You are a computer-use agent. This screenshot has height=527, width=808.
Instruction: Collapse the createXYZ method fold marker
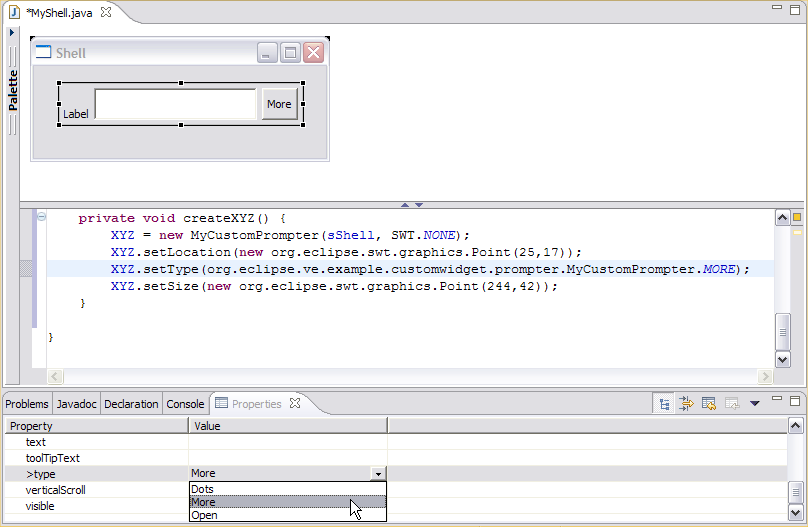coord(41,217)
